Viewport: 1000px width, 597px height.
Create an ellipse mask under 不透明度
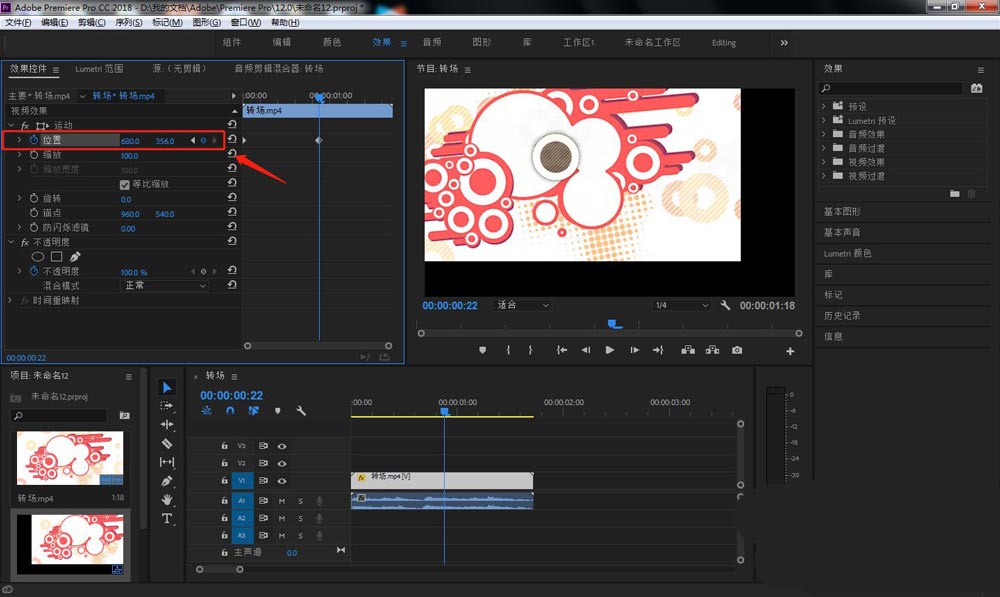(38, 256)
